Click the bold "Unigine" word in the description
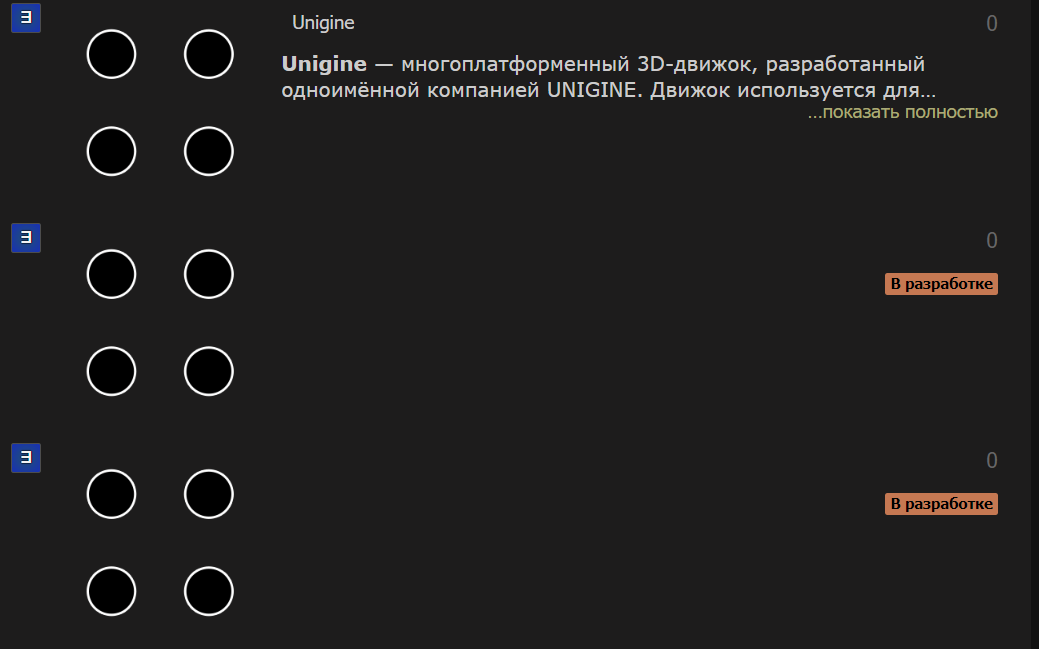 (324, 64)
